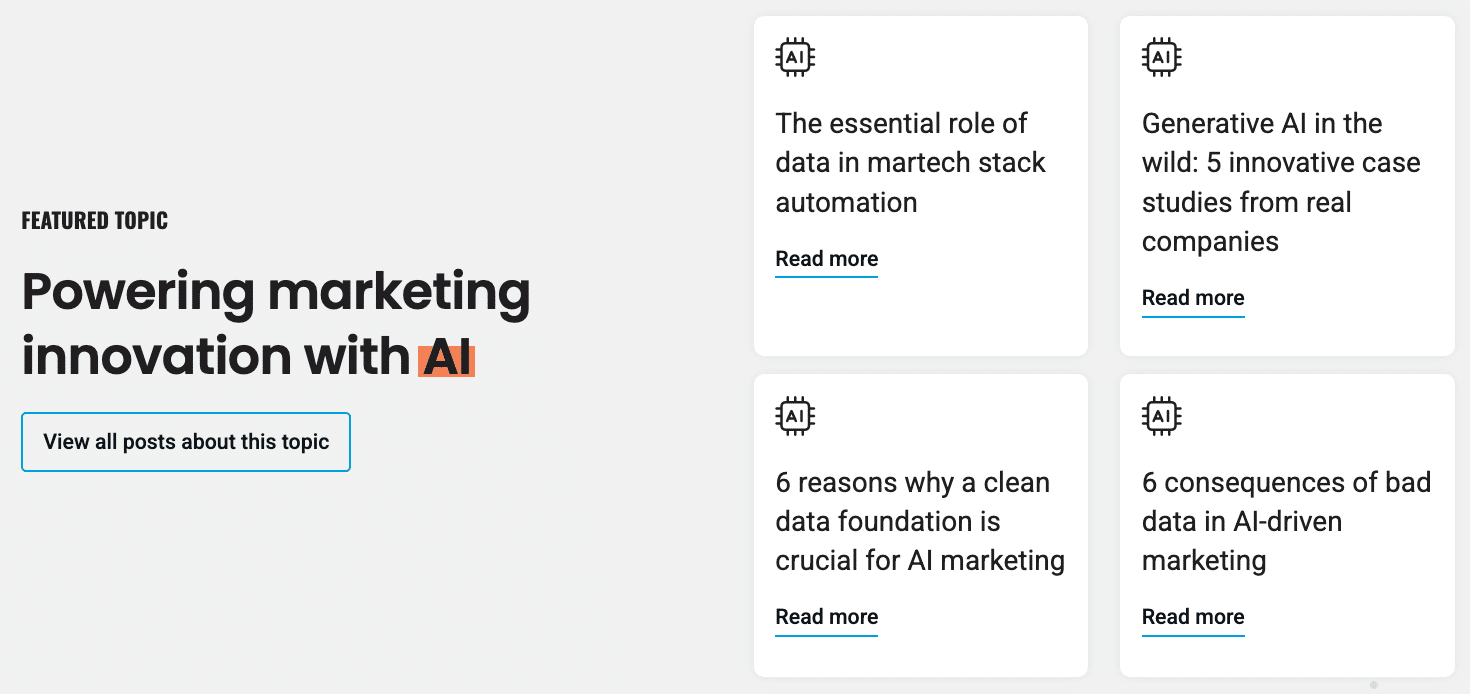Select the 6 reasons clean data title
Image resolution: width=1470 pixels, height=694 pixels.
click(918, 521)
